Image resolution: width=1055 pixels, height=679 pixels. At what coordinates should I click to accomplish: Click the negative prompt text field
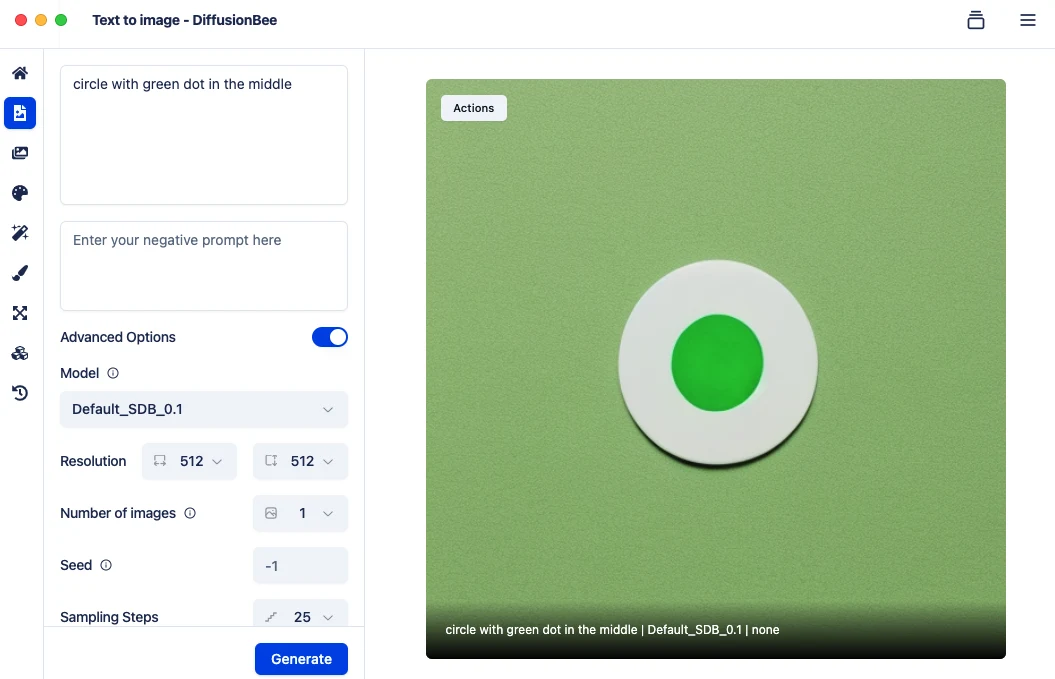click(204, 266)
